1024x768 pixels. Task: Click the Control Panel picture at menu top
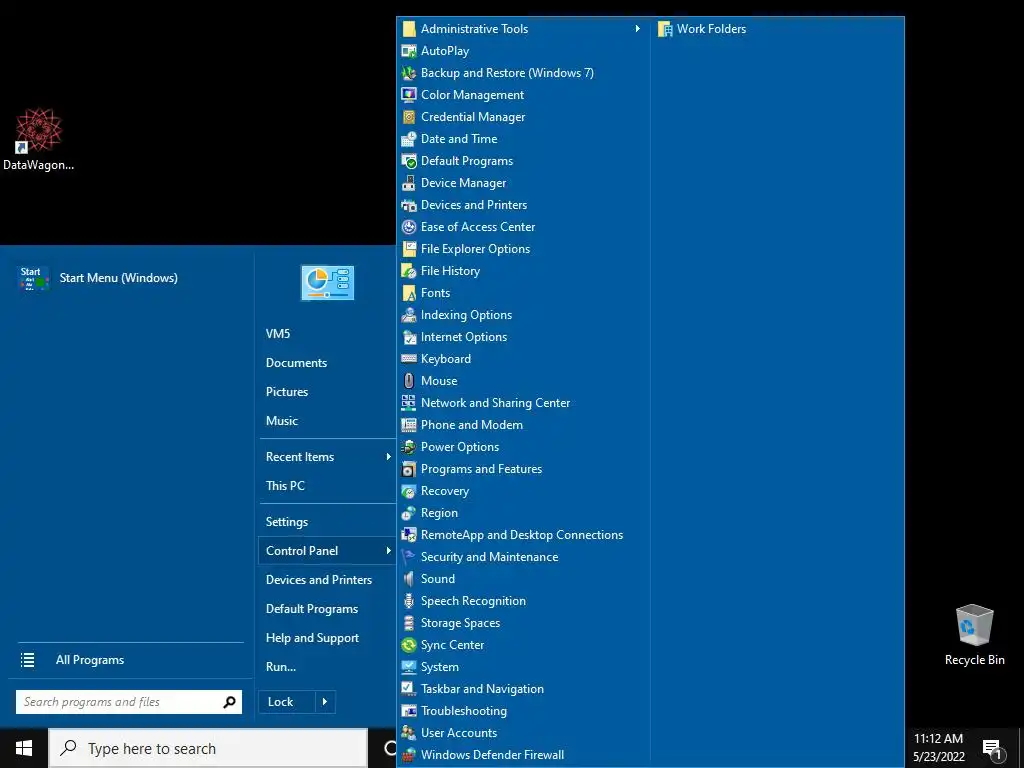(327, 283)
